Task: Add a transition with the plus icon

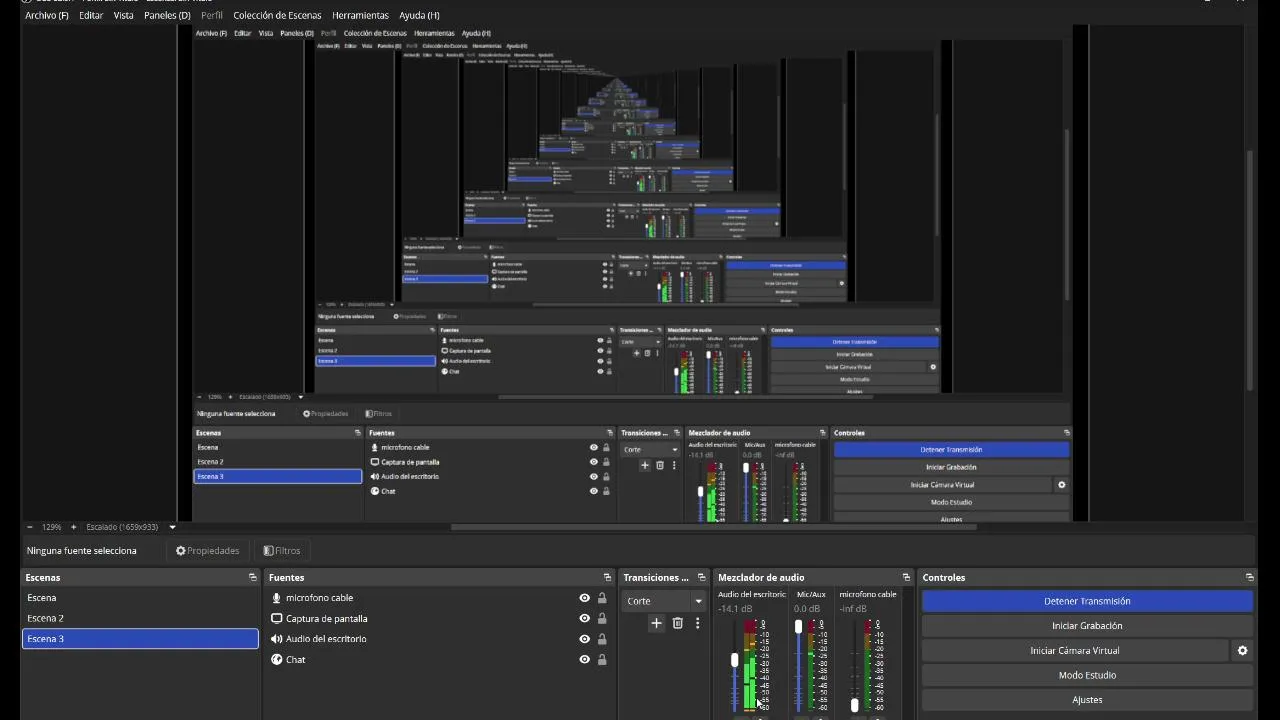Action: [656, 623]
